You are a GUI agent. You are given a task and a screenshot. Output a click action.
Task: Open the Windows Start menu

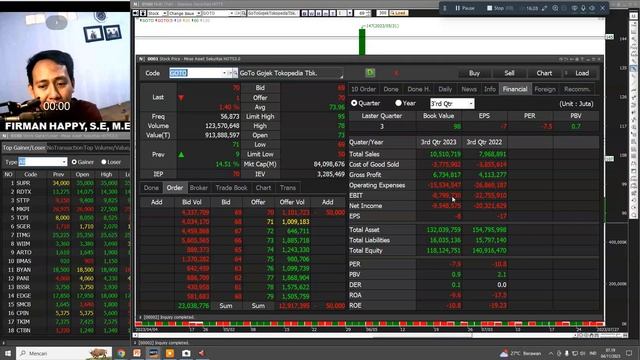7,353
